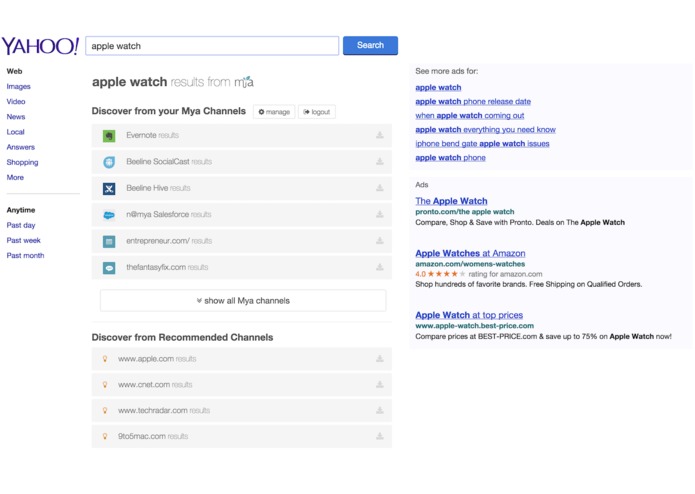This screenshot has width=695, height=494.
Task: Click the Yahoo! logo
Action: (40, 46)
